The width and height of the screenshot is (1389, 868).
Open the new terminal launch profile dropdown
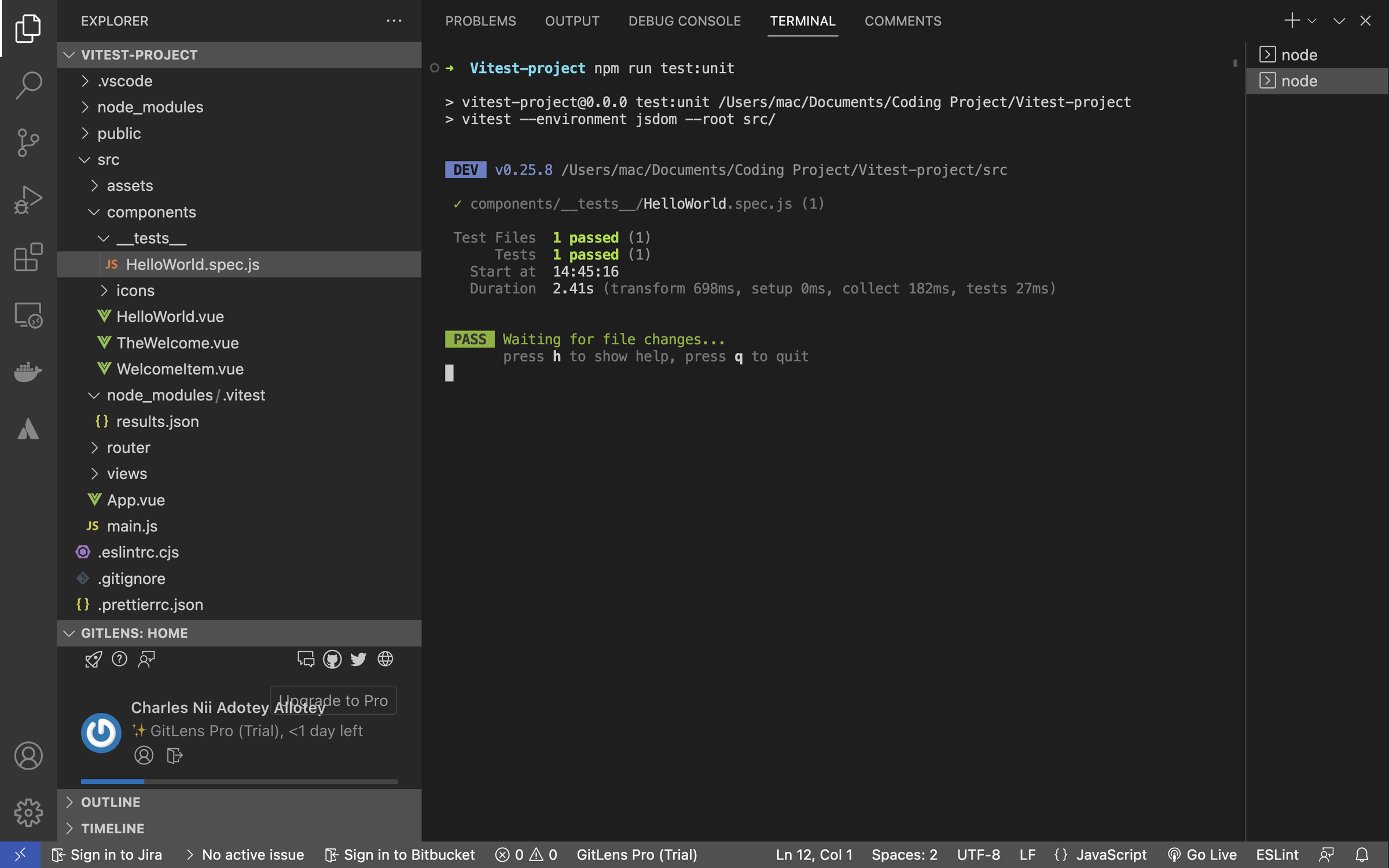(x=1312, y=21)
